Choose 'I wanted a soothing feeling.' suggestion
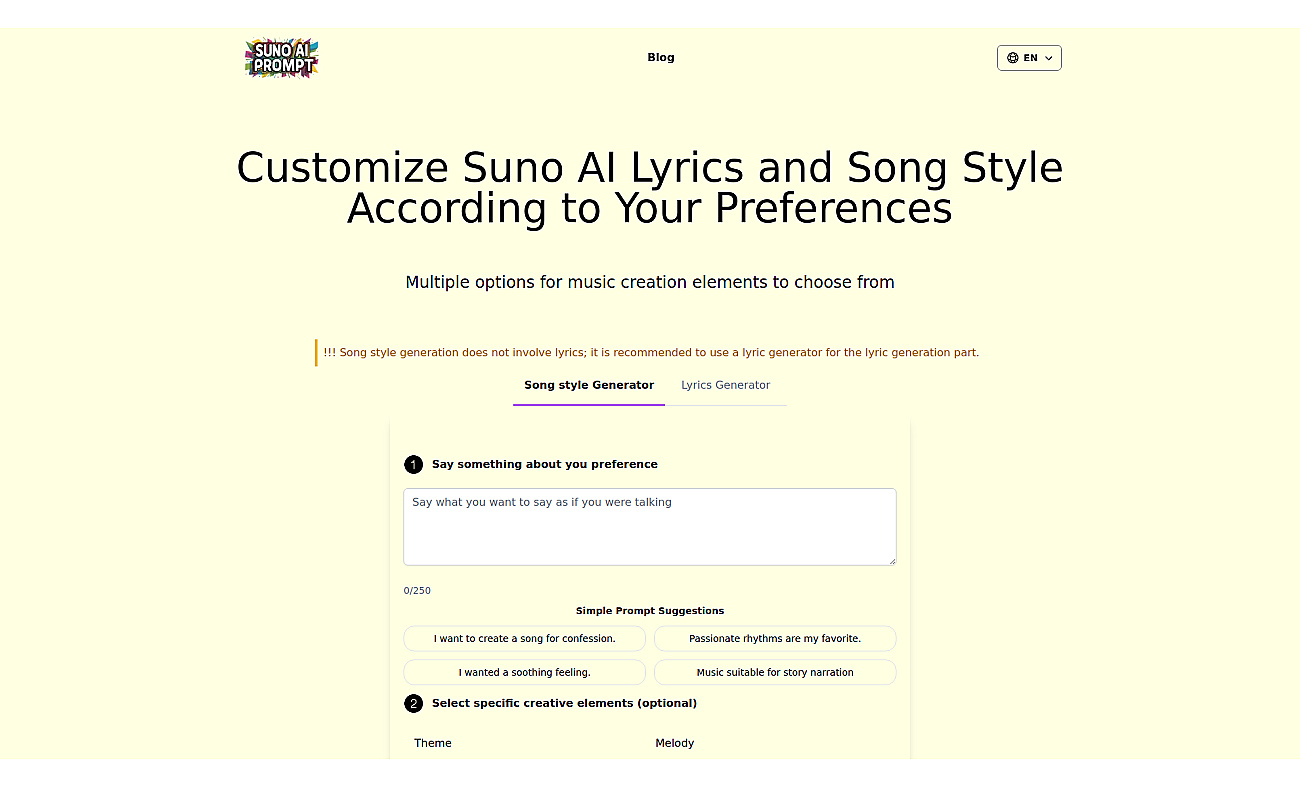 (525, 672)
